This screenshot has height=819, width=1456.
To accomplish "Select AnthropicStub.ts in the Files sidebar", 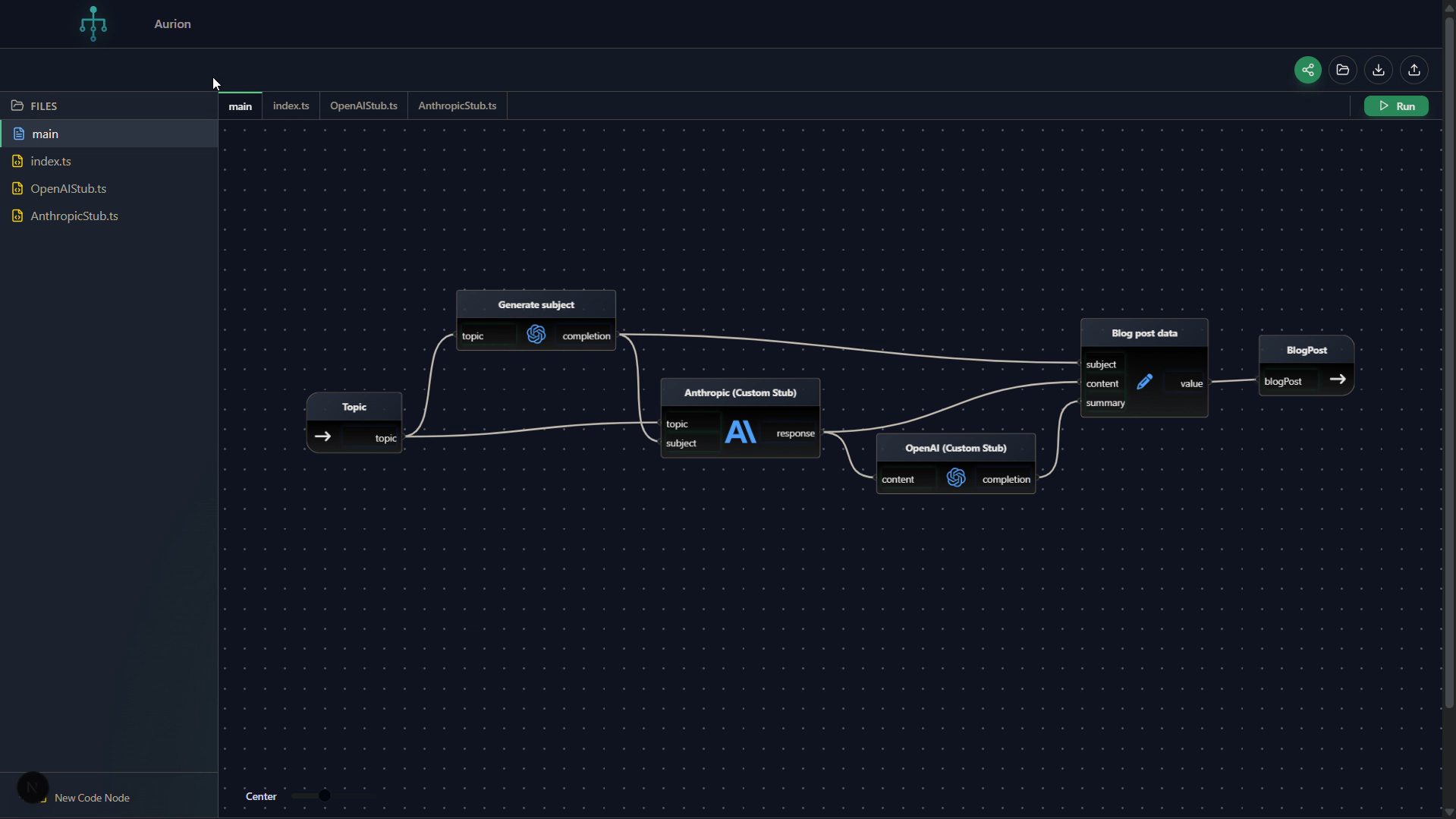I will click(x=74, y=216).
